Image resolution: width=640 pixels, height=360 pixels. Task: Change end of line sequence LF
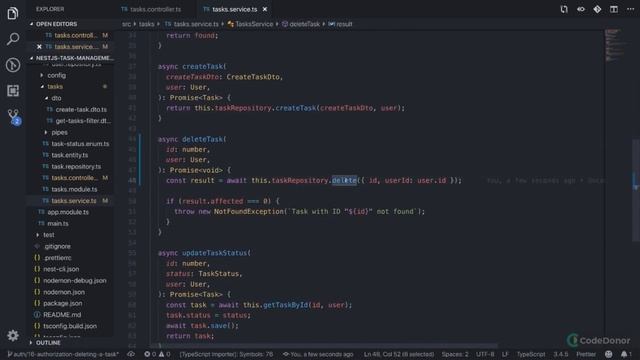(505, 354)
